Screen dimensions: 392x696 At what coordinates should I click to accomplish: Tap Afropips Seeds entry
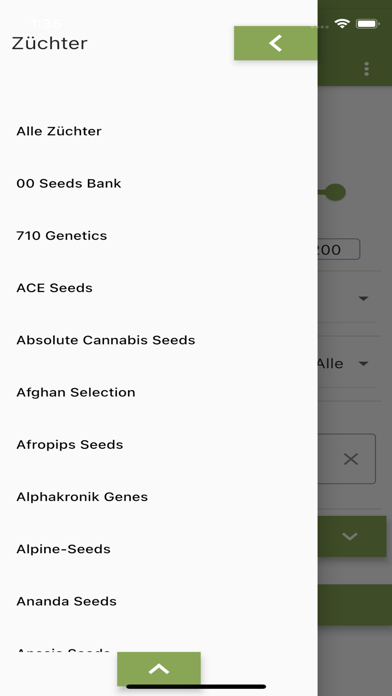coord(70,445)
